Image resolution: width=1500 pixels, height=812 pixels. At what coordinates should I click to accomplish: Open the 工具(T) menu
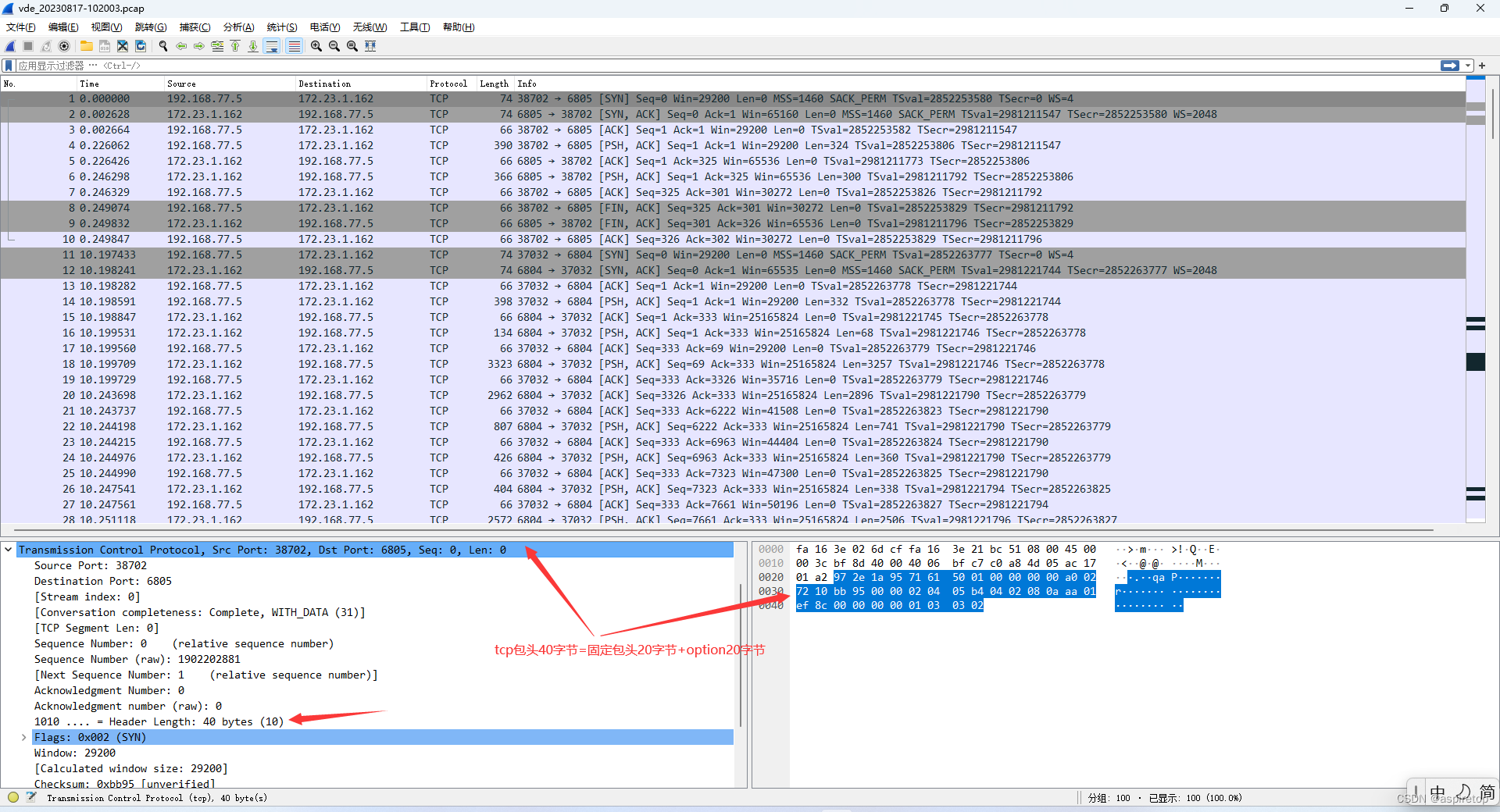[415, 27]
